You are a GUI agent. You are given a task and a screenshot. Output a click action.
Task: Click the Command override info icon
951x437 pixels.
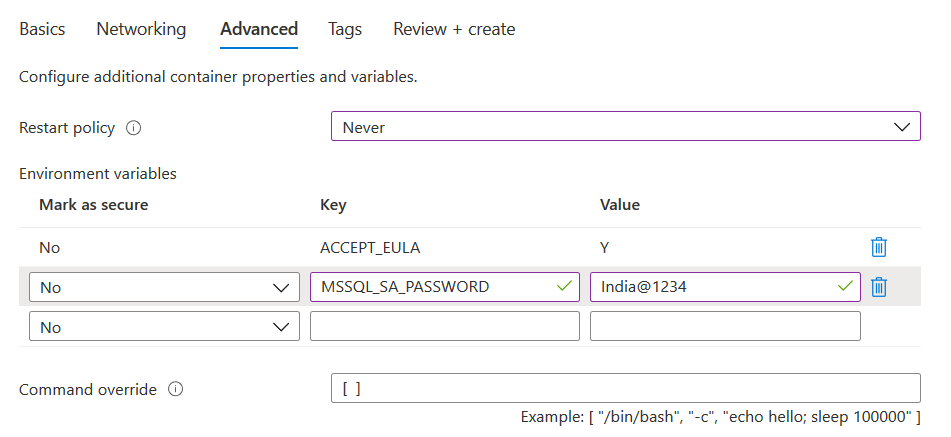click(176, 390)
